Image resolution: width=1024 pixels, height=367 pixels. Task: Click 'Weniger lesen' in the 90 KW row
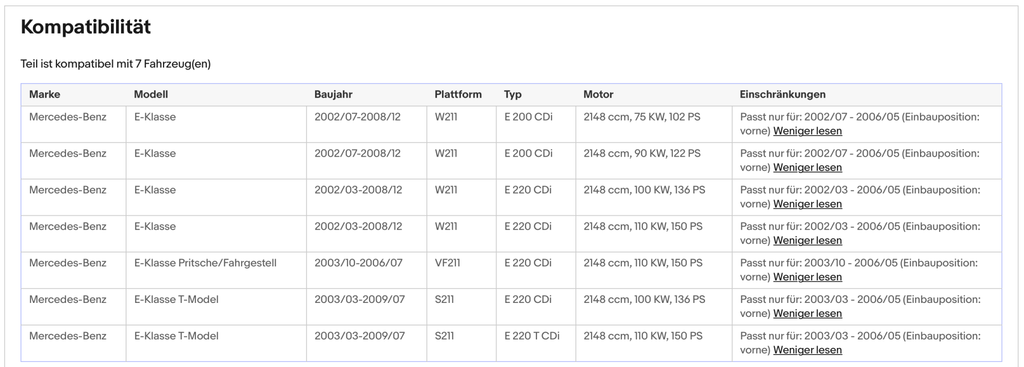807,167
